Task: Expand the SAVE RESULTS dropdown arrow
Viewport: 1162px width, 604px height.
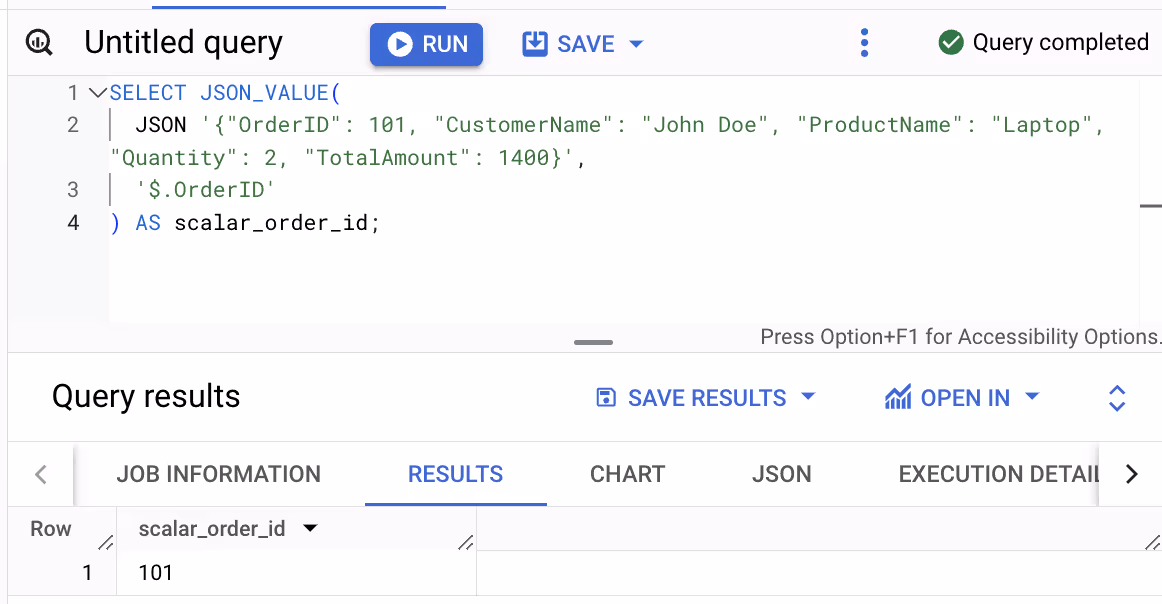Action: tap(809, 396)
